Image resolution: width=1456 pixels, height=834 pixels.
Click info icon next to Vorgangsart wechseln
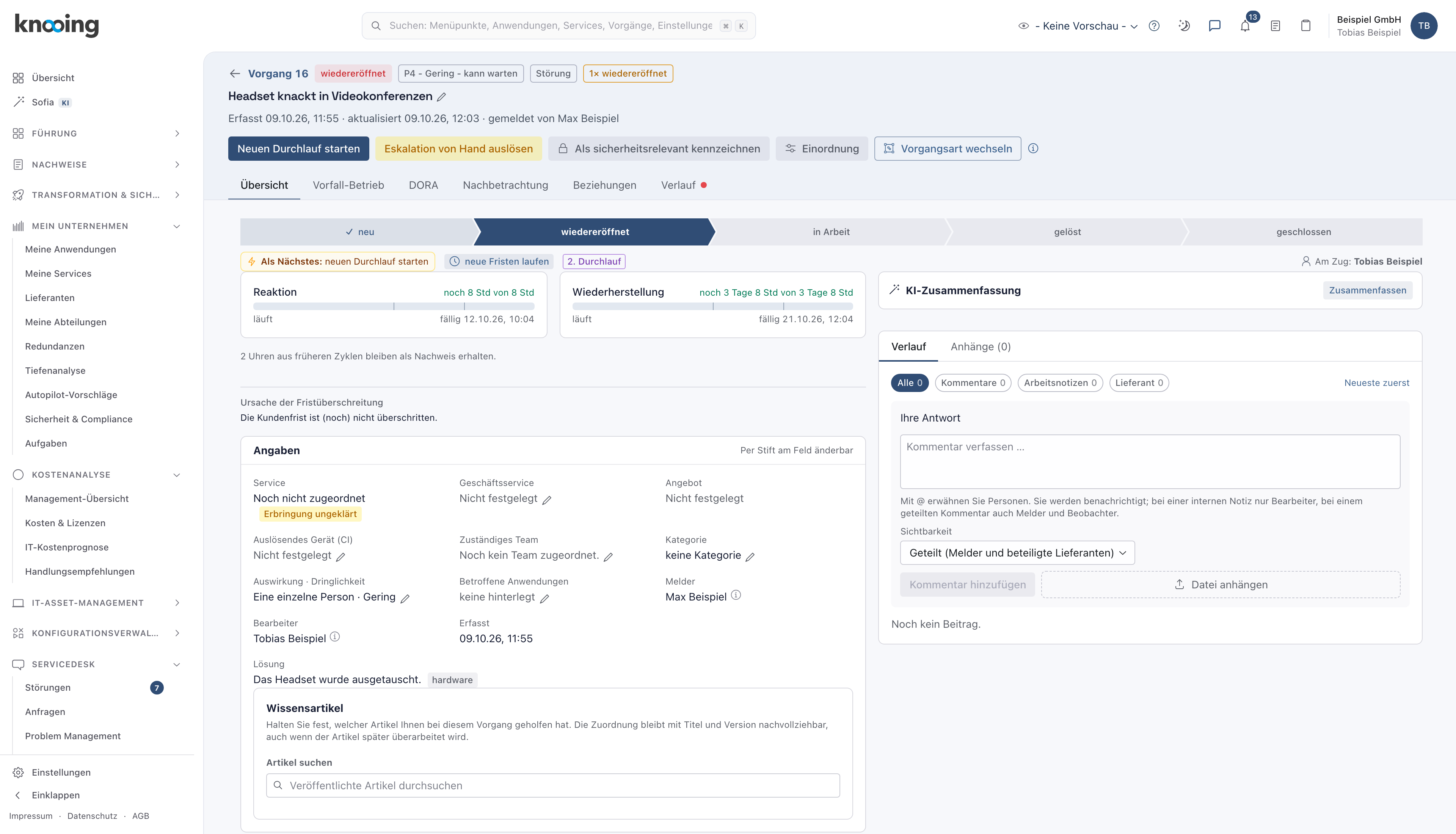(x=1033, y=148)
